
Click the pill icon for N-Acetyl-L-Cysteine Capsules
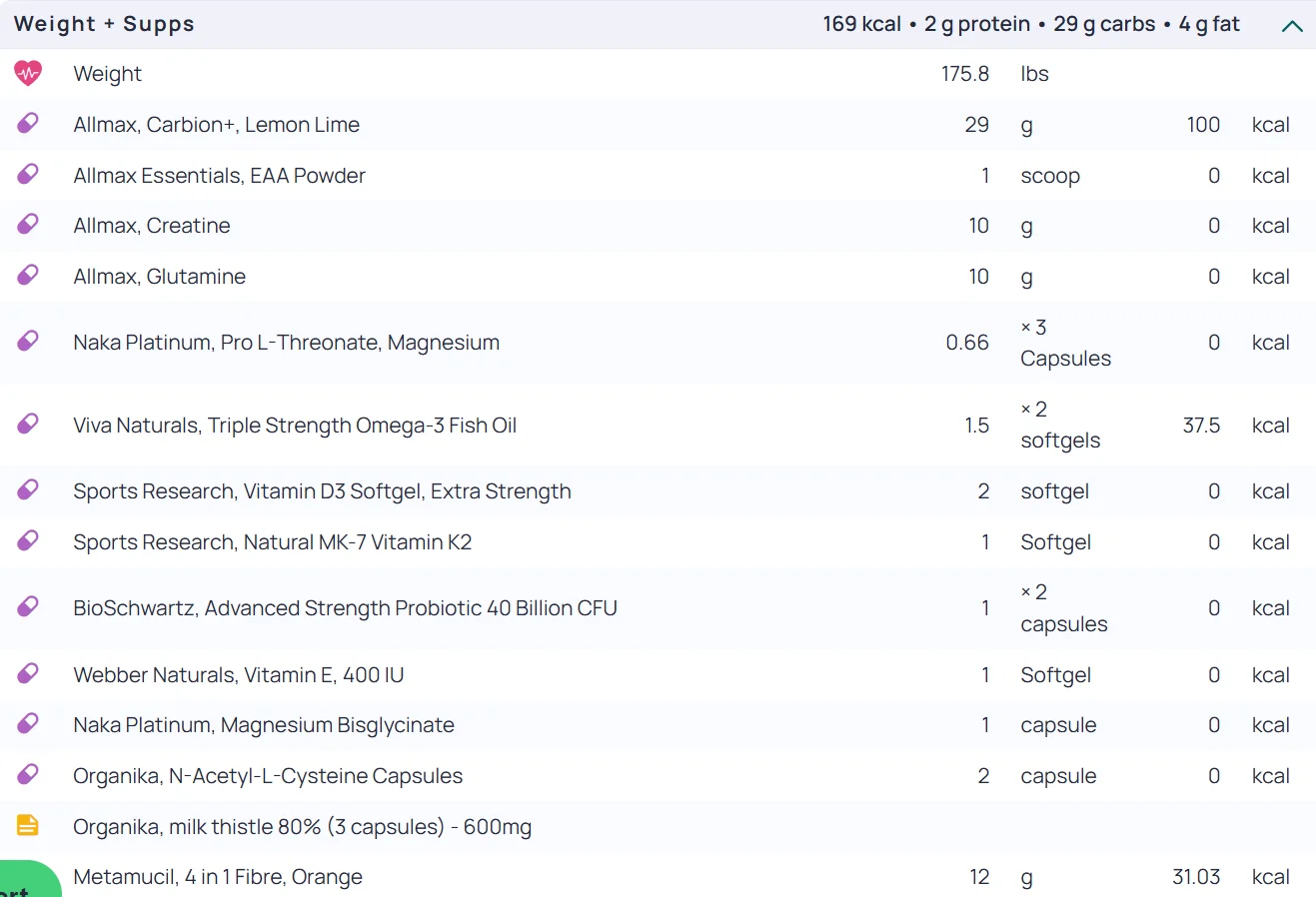[x=28, y=775]
